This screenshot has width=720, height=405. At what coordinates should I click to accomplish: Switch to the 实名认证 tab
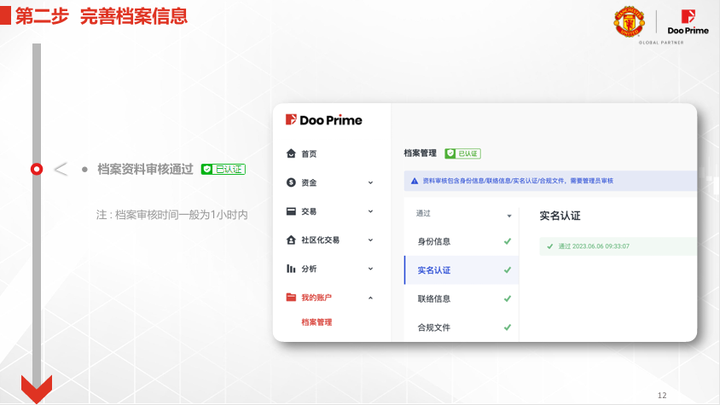click(x=461, y=270)
